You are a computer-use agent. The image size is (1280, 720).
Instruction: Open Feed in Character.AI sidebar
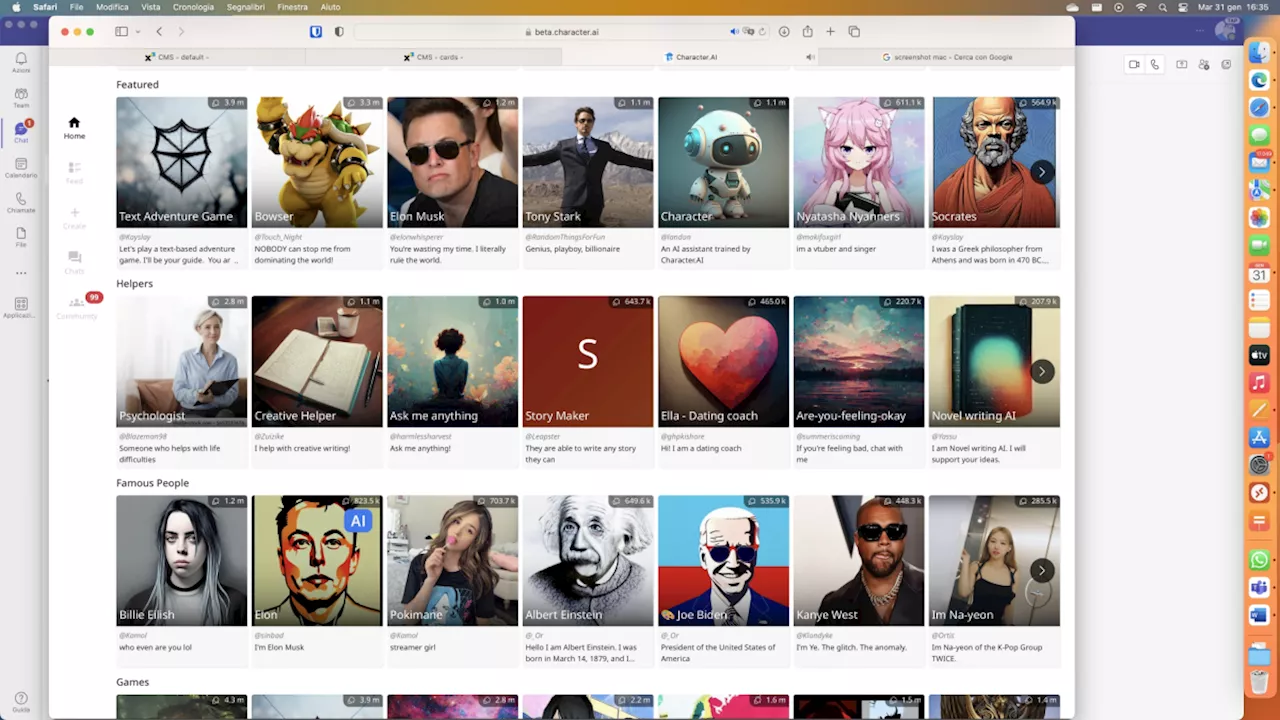(x=74, y=172)
